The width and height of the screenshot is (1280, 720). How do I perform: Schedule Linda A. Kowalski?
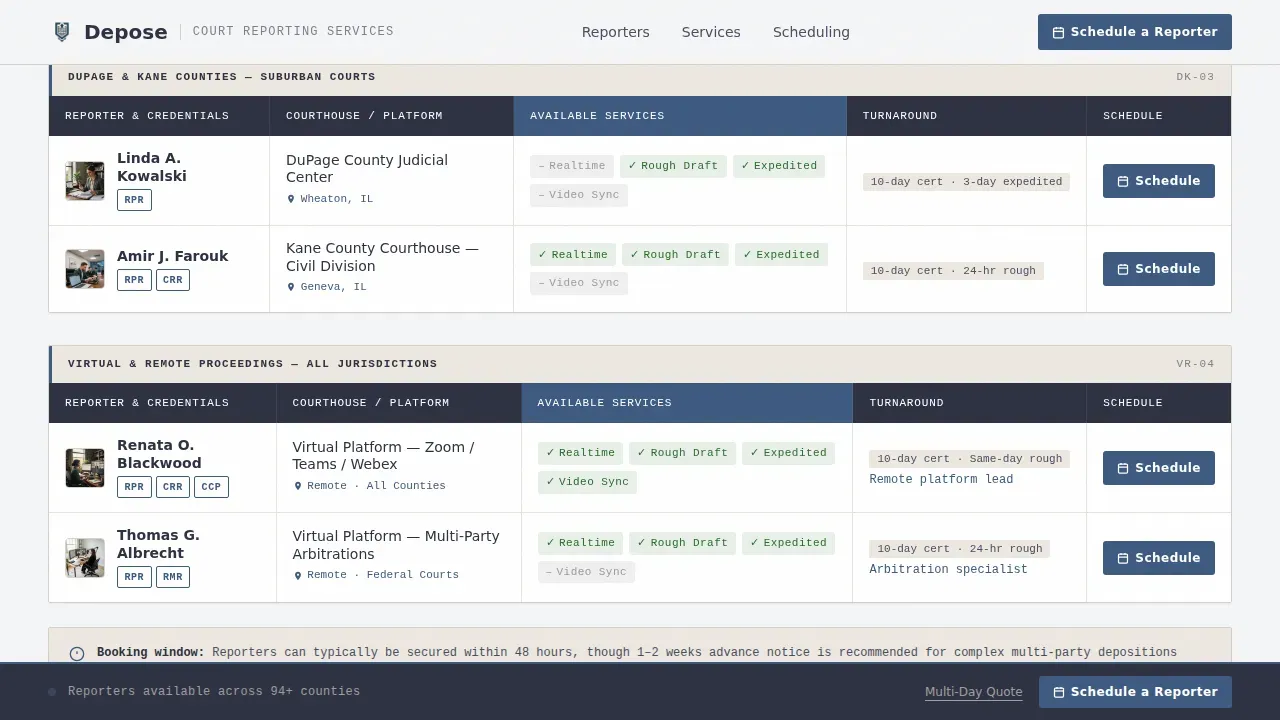tap(1159, 181)
